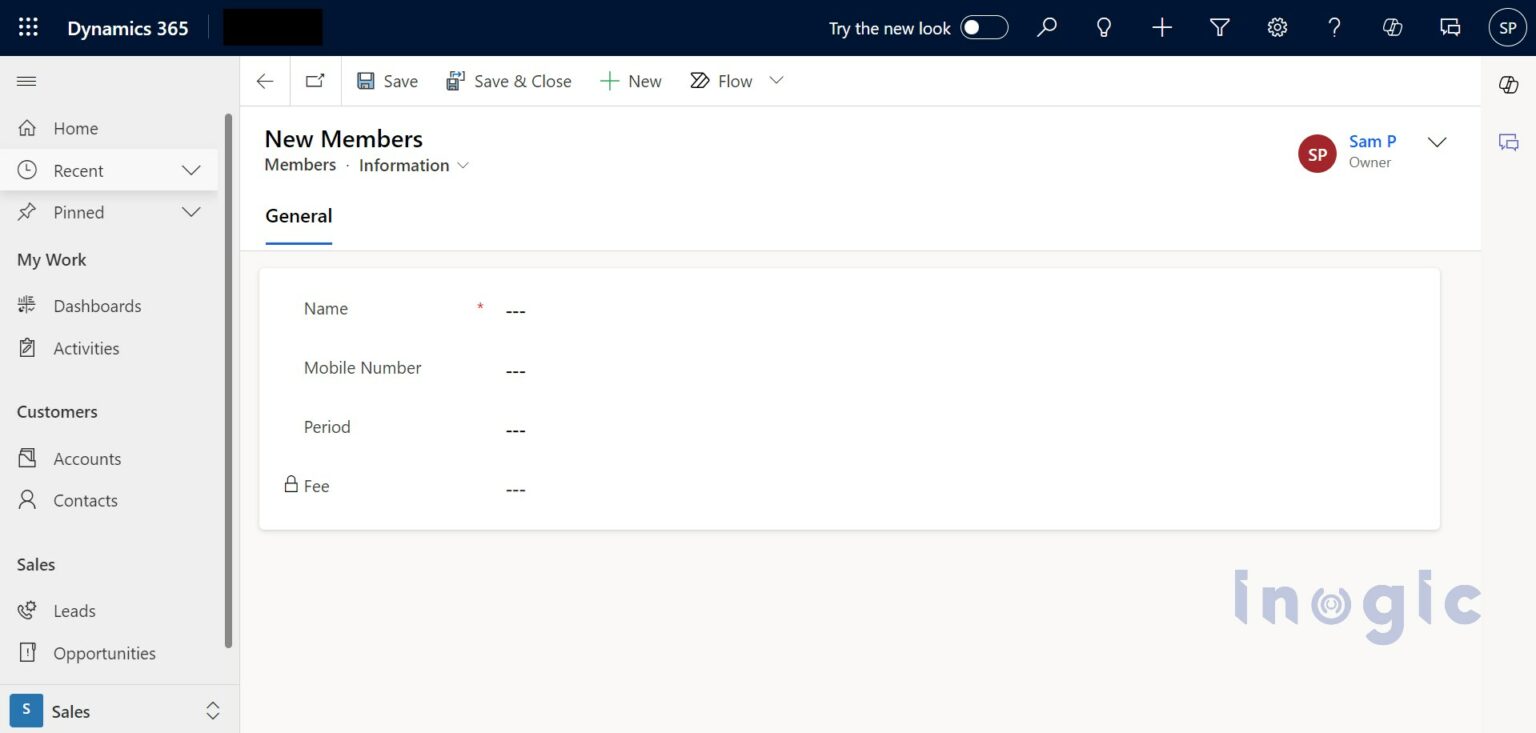This screenshot has width=1536, height=733.
Task: Open owner Sam P's record
Action: (1372, 141)
